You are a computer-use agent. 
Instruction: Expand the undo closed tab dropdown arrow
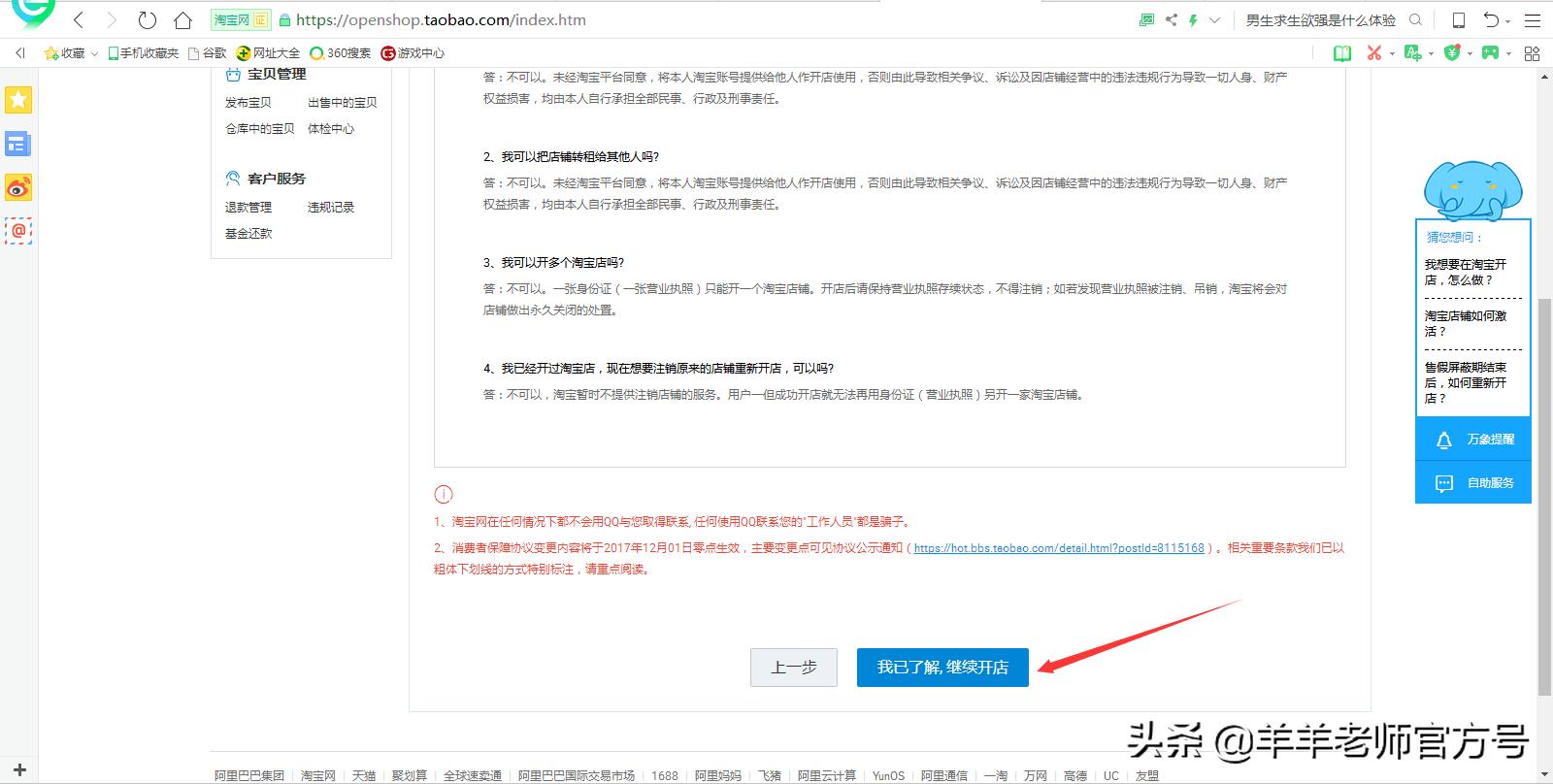point(1508,20)
